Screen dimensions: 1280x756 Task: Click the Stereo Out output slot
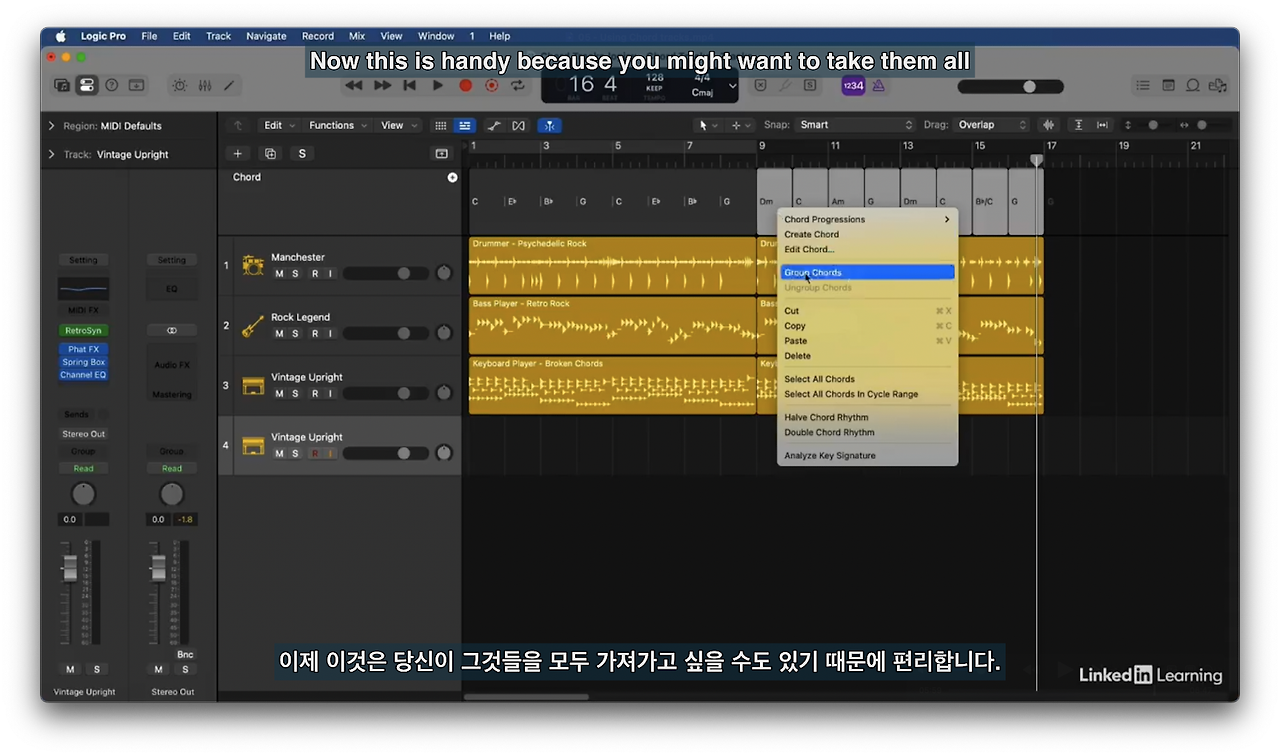[x=83, y=434]
